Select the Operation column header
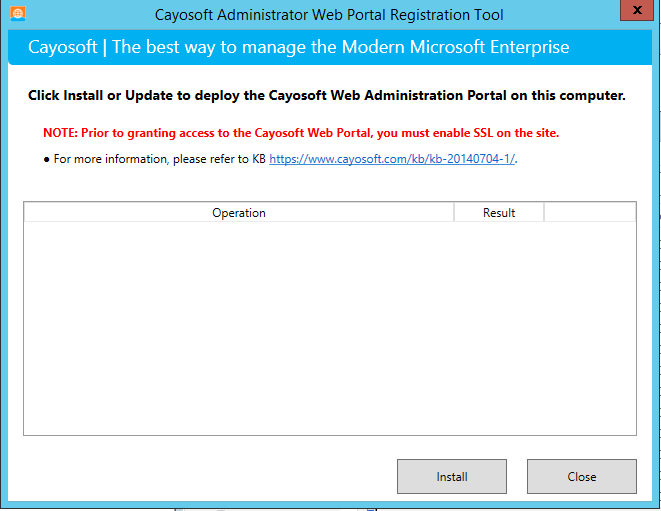The width and height of the screenshot is (661, 511). tap(239, 212)
